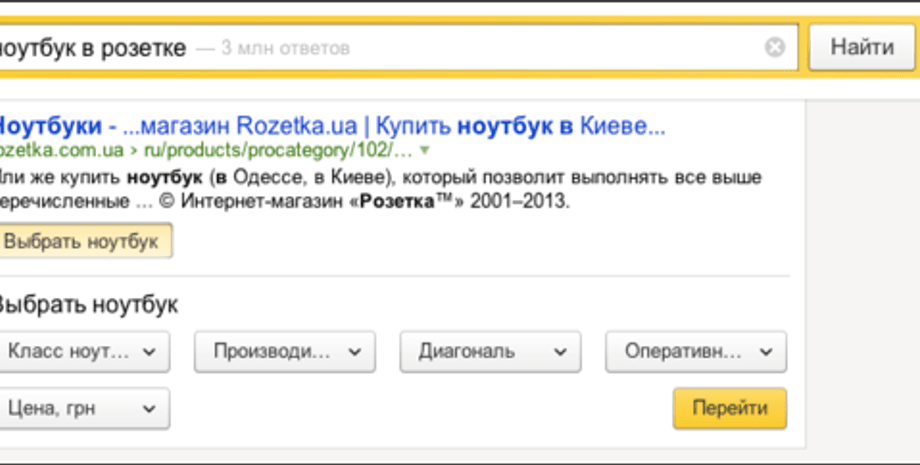Click the green arrow next to result URL
Image resolution: width=920 pixels, height=465 pixels.
pyautogui.click(x=424, y=151)
